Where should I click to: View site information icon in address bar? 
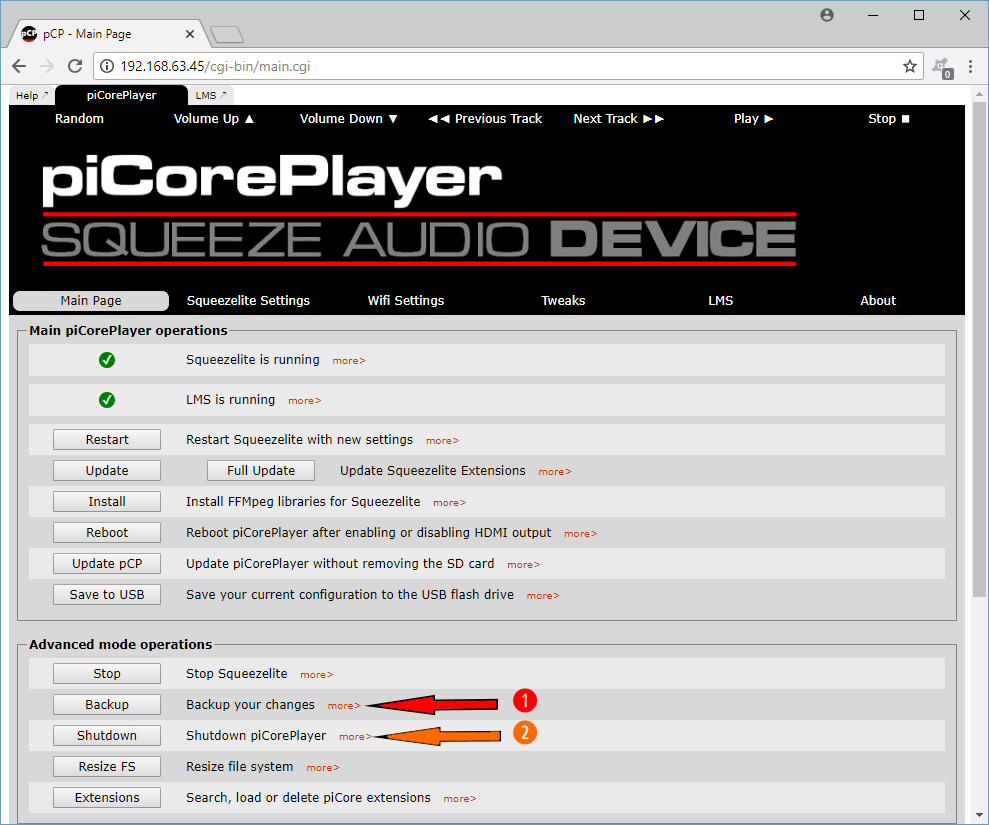(x=107, y=66)
